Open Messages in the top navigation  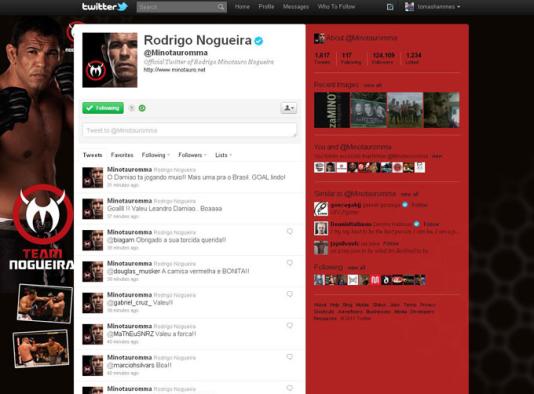click(296, 6)
